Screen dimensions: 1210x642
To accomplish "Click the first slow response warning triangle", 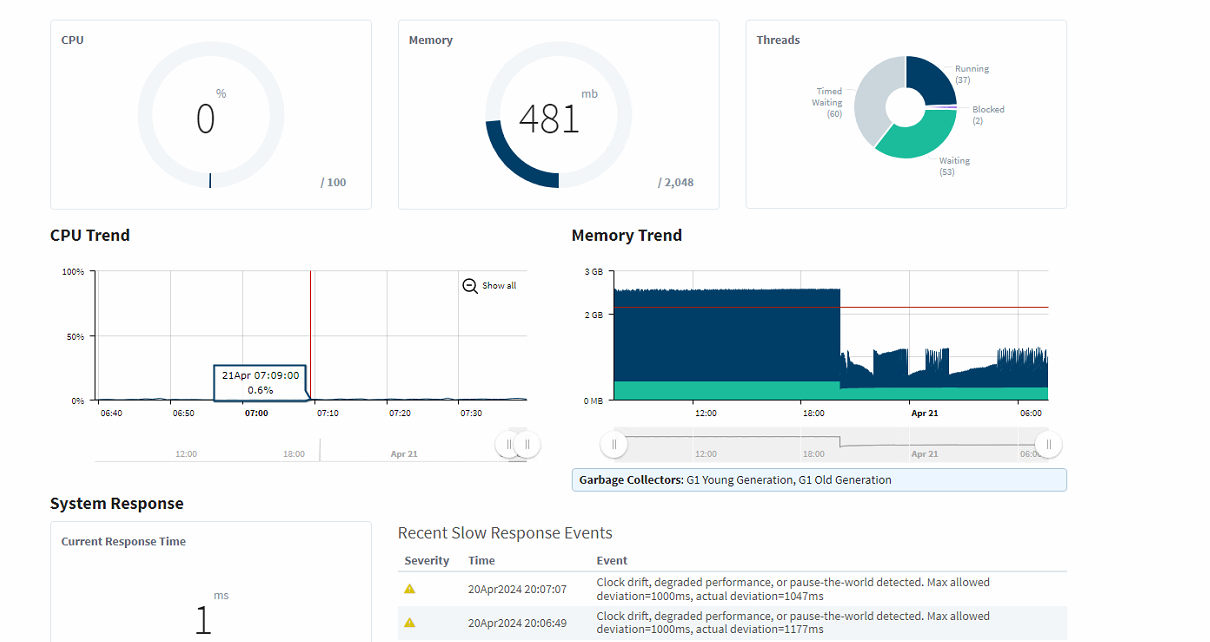I will 409,588.
